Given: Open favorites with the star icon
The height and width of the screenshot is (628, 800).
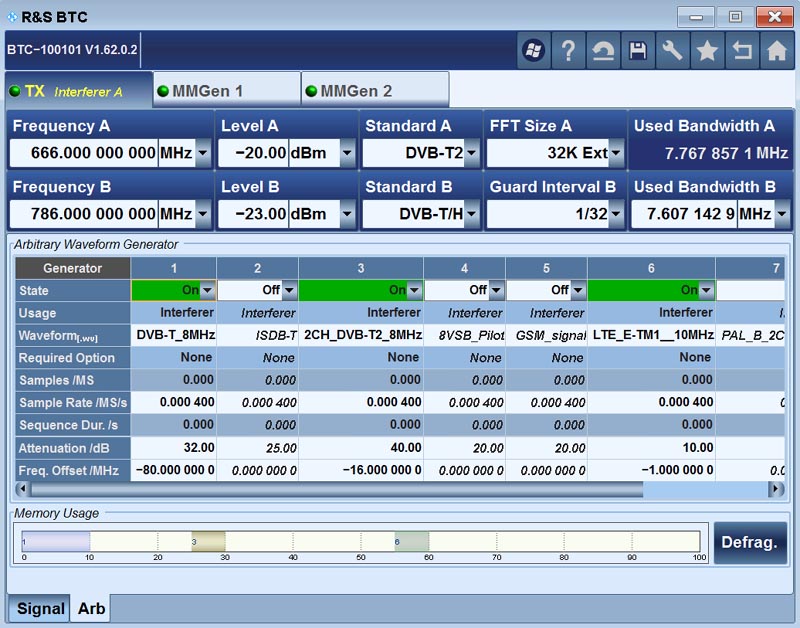Looking at the screenshot, I should coord(707,51).
